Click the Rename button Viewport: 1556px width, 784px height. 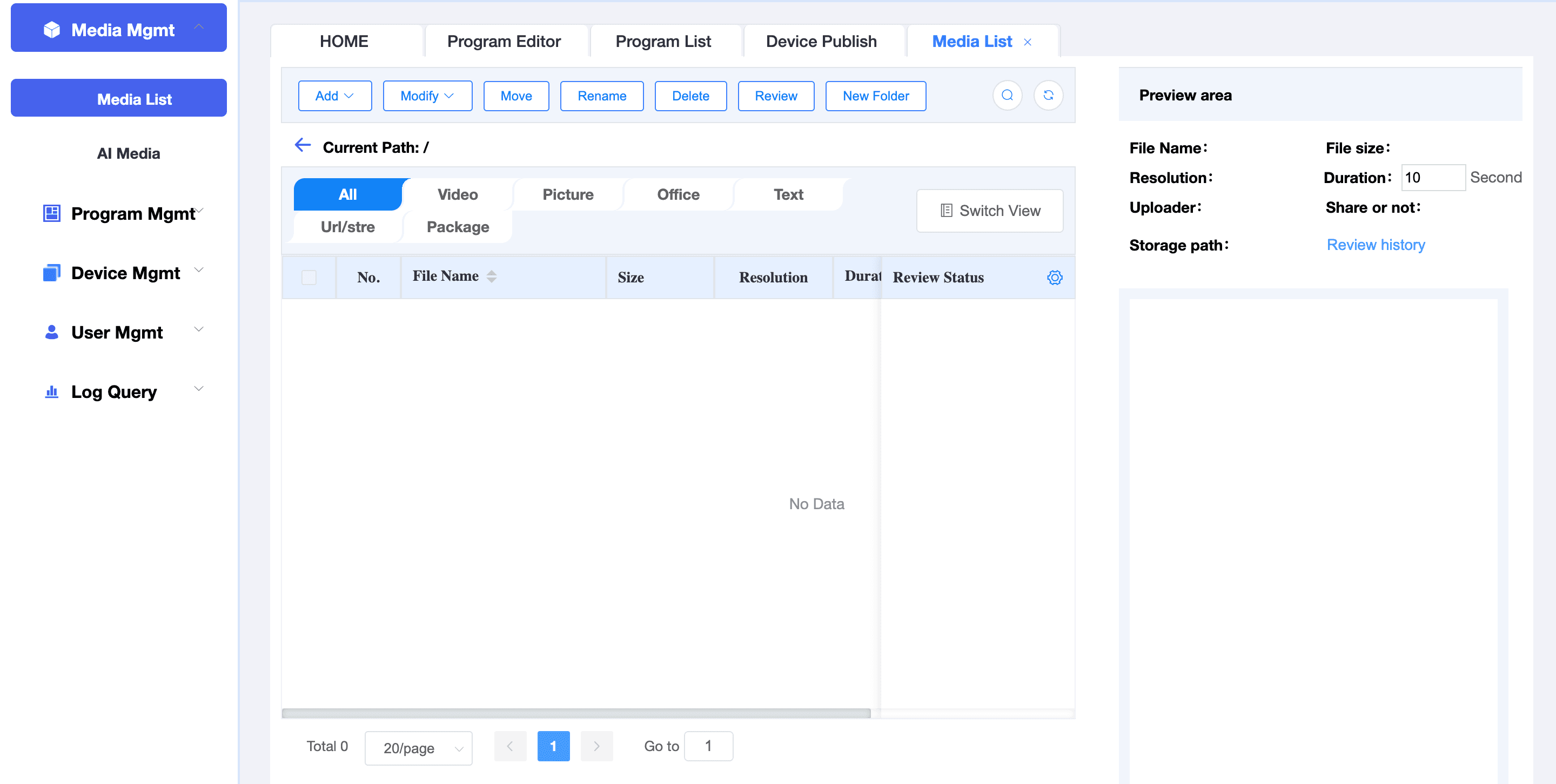point(602,96)
